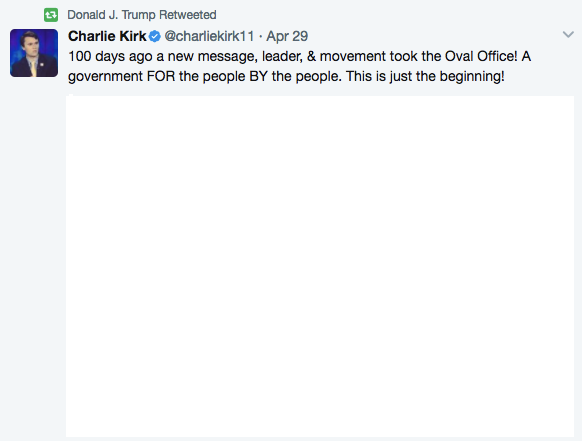Click the line government FOR the people
Image resolution: width=582 pixels, height=441 pixels.
pyautogui.click(x=286, y=76)
